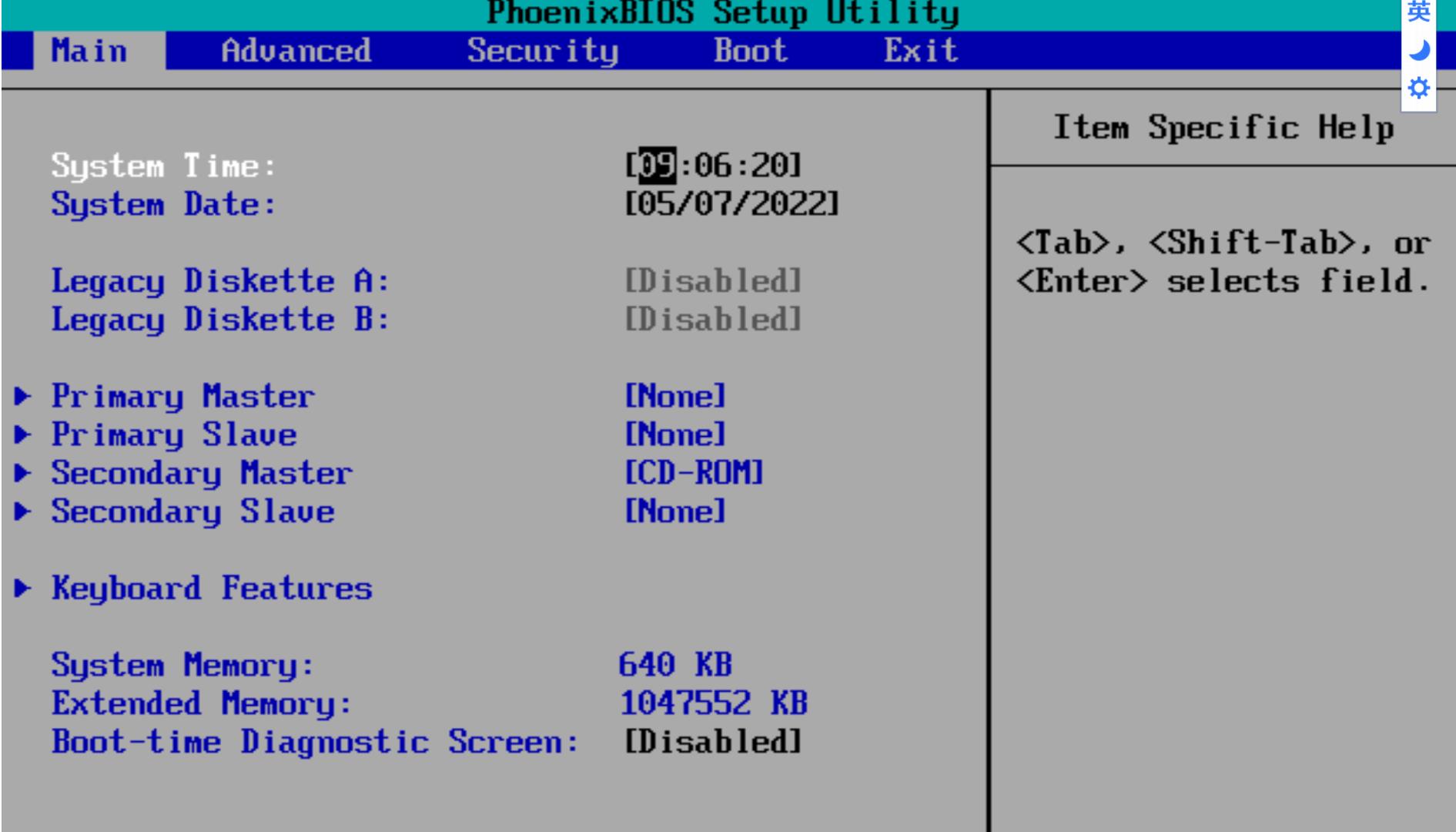Toggle Boot-time Diagnostic Screen Disabled value
This screenshot has width=1456, height=832.
713,743
